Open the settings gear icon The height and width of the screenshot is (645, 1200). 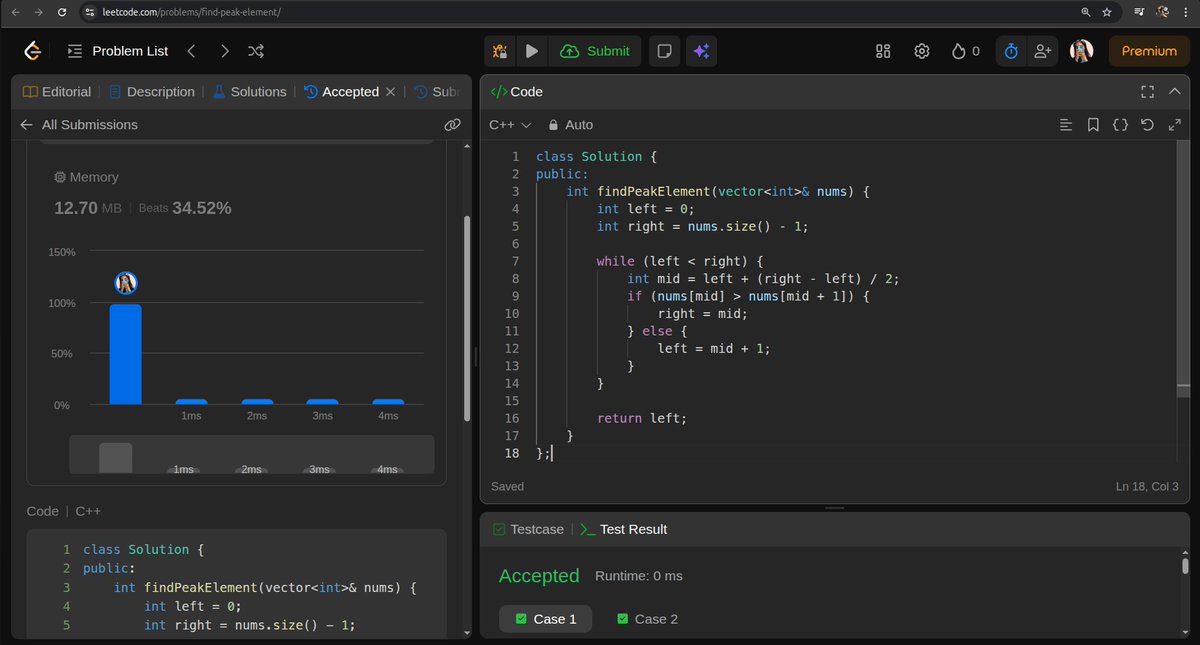click(922, 51)
